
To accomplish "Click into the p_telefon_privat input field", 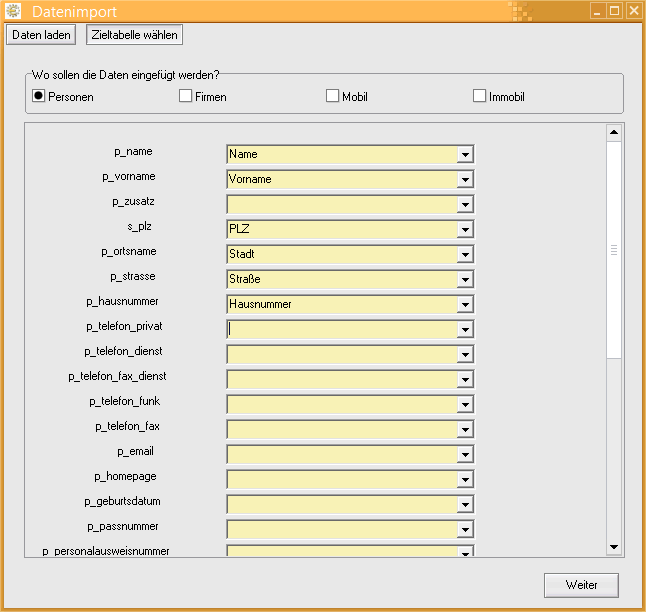I will click(x=341, y=329).
